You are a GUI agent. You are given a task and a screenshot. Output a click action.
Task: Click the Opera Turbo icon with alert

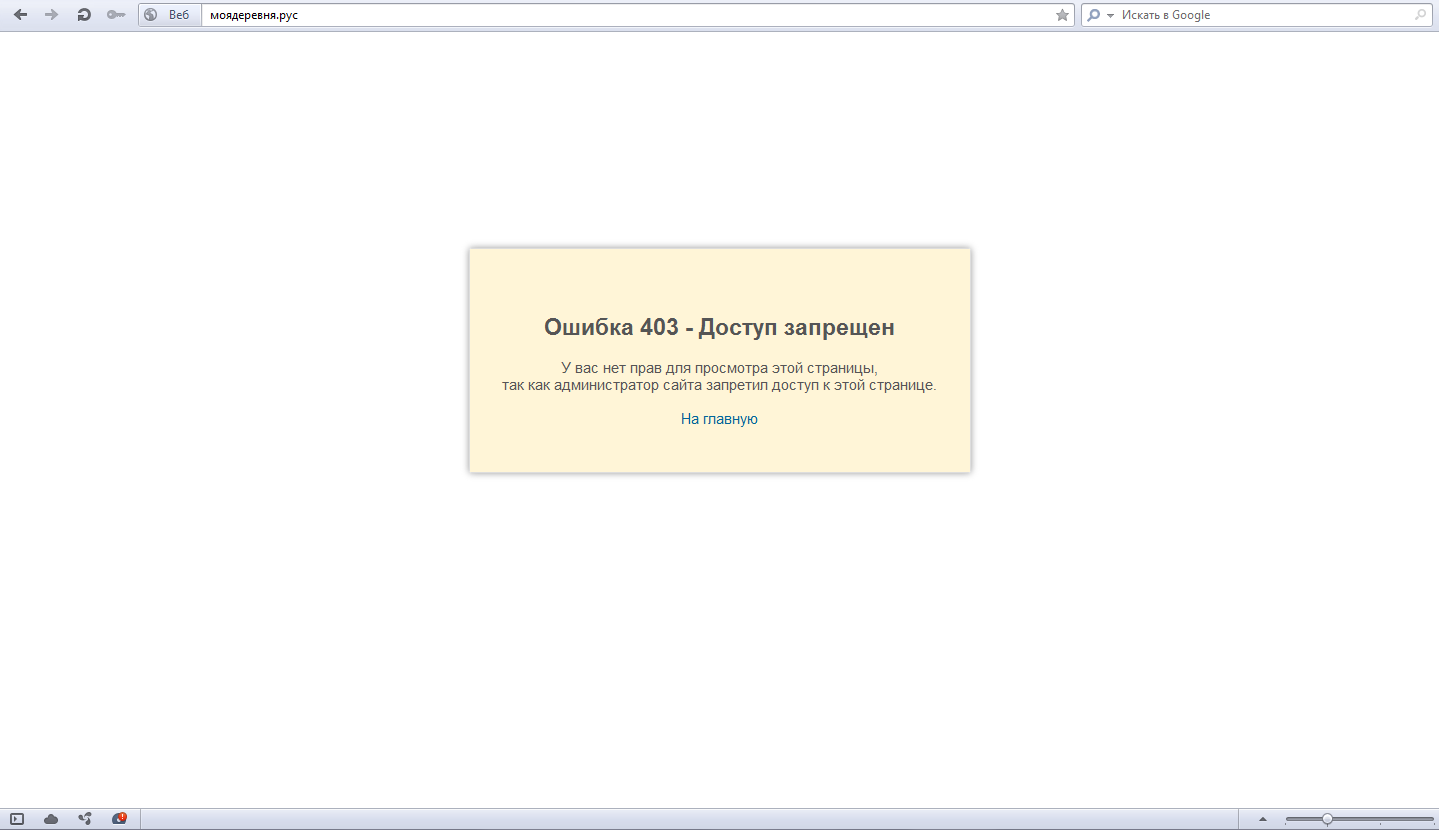point(119,819)
